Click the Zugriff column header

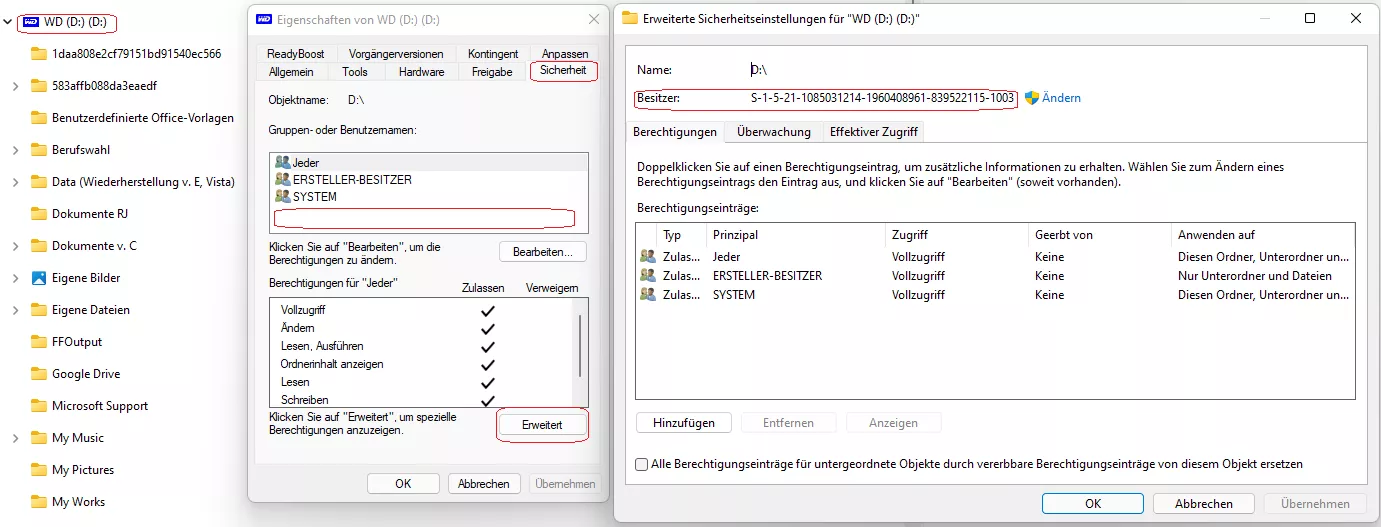[958, 235]
